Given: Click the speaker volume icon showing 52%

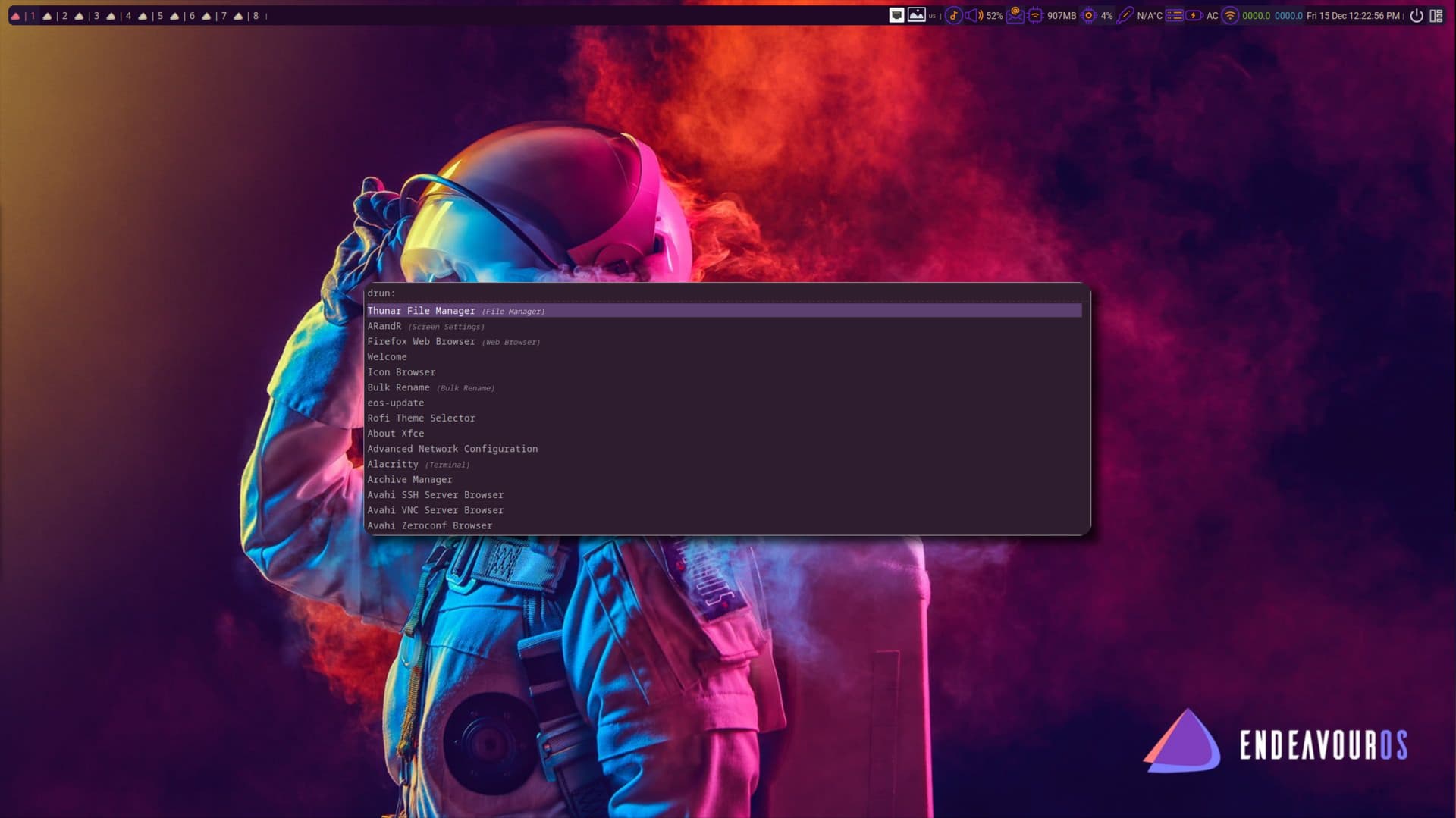Looking at the screenshot, I should (x=974, y=15).
